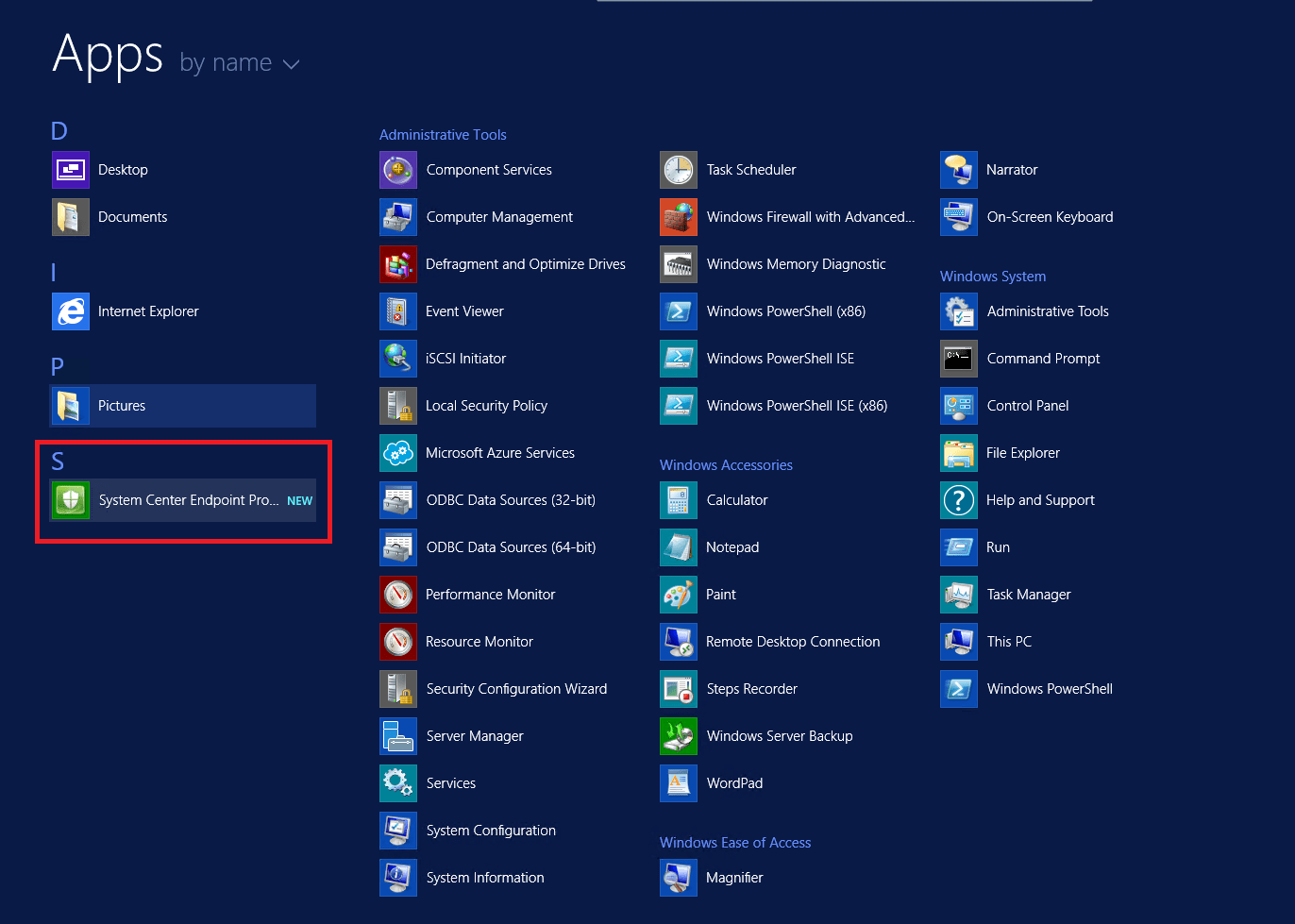Open Command Prompt icon
The width and height of the screenshot is (1295, 924).
(x=959, y=359)
